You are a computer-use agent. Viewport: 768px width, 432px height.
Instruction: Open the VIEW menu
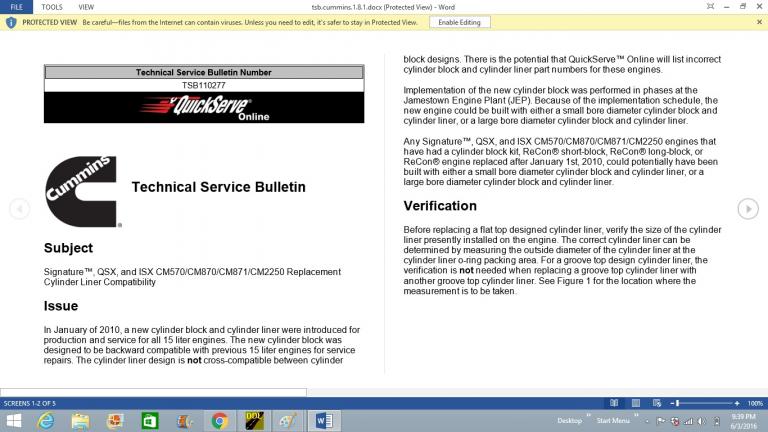click(86, 7)
